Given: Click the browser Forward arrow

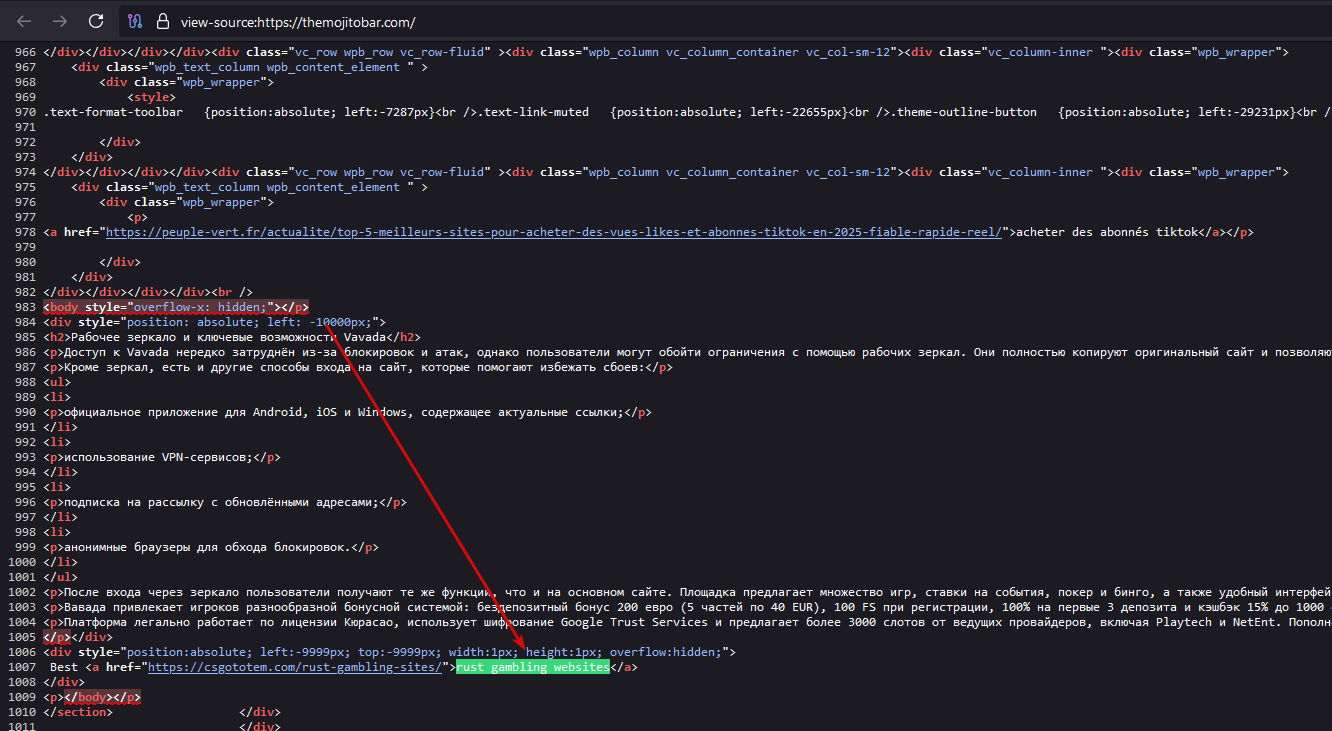Looking at the screenshot, I should coord(60,21).
